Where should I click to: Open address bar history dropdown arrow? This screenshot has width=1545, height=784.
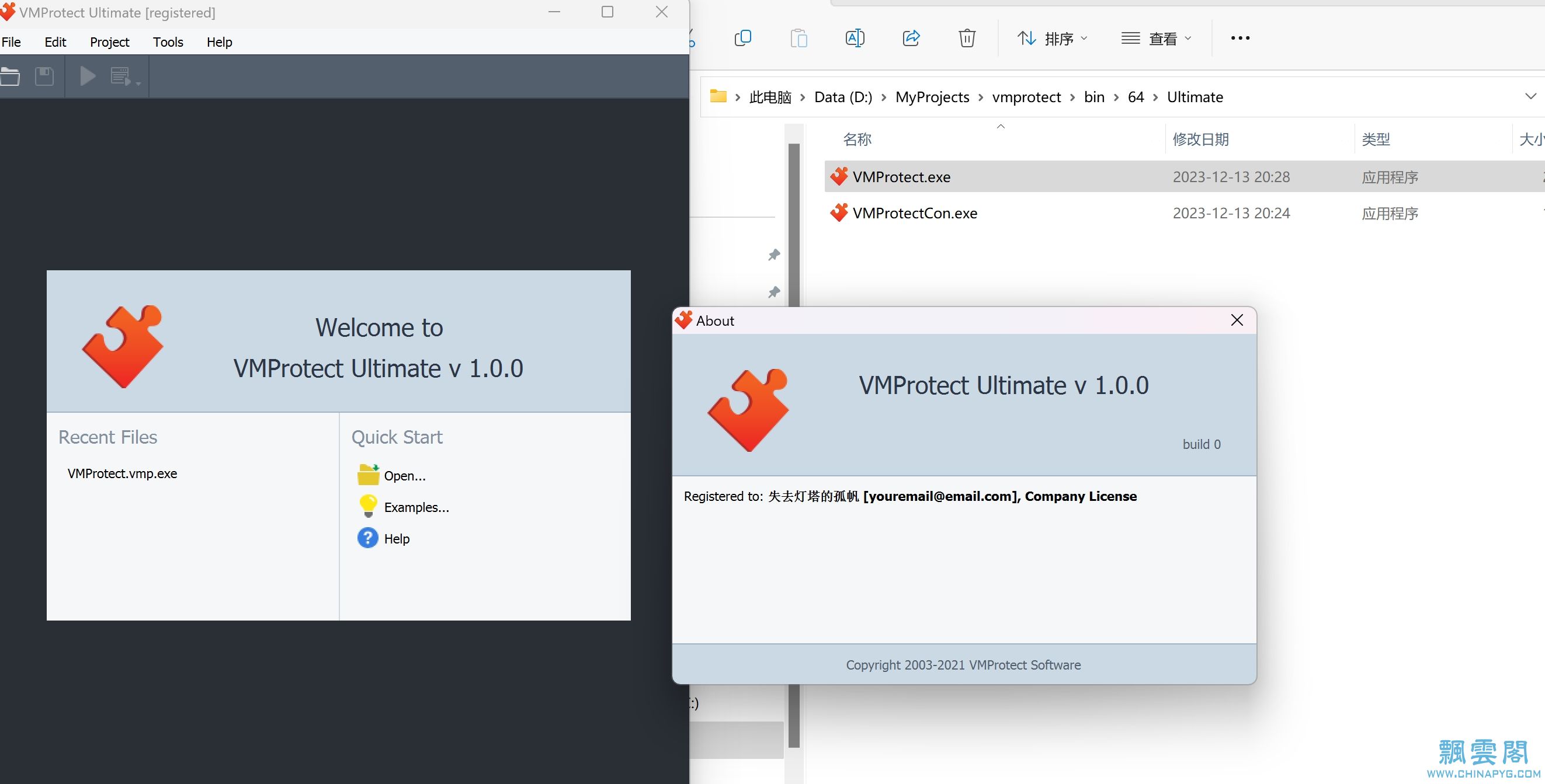[x=1530, y=96]
